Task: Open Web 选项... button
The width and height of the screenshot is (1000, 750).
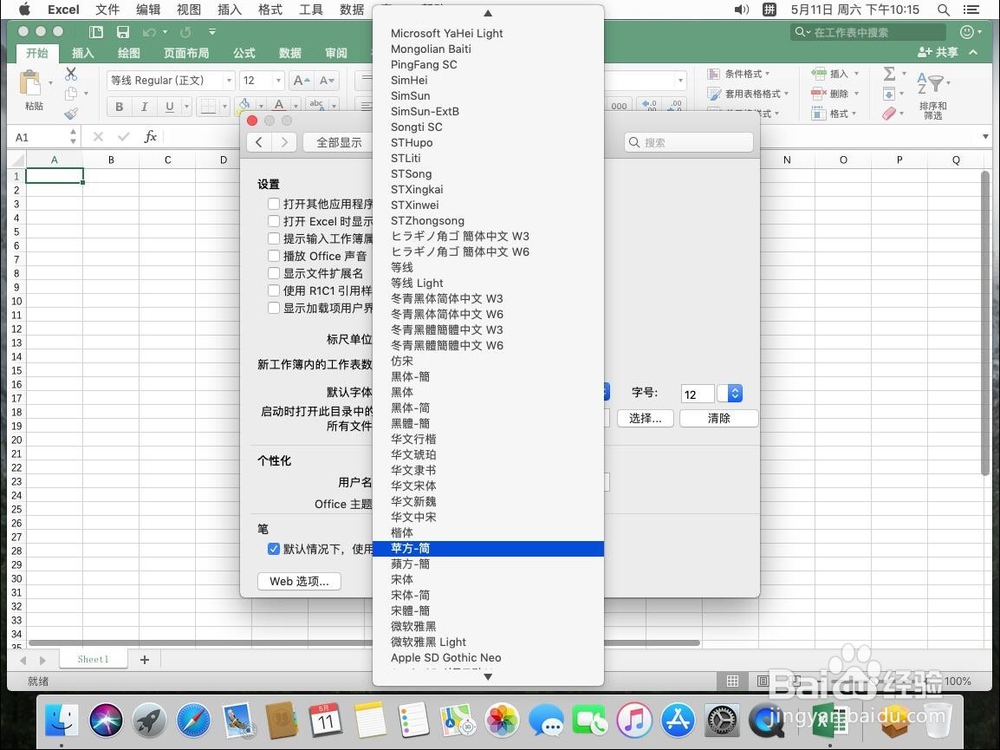Action: 299,581
